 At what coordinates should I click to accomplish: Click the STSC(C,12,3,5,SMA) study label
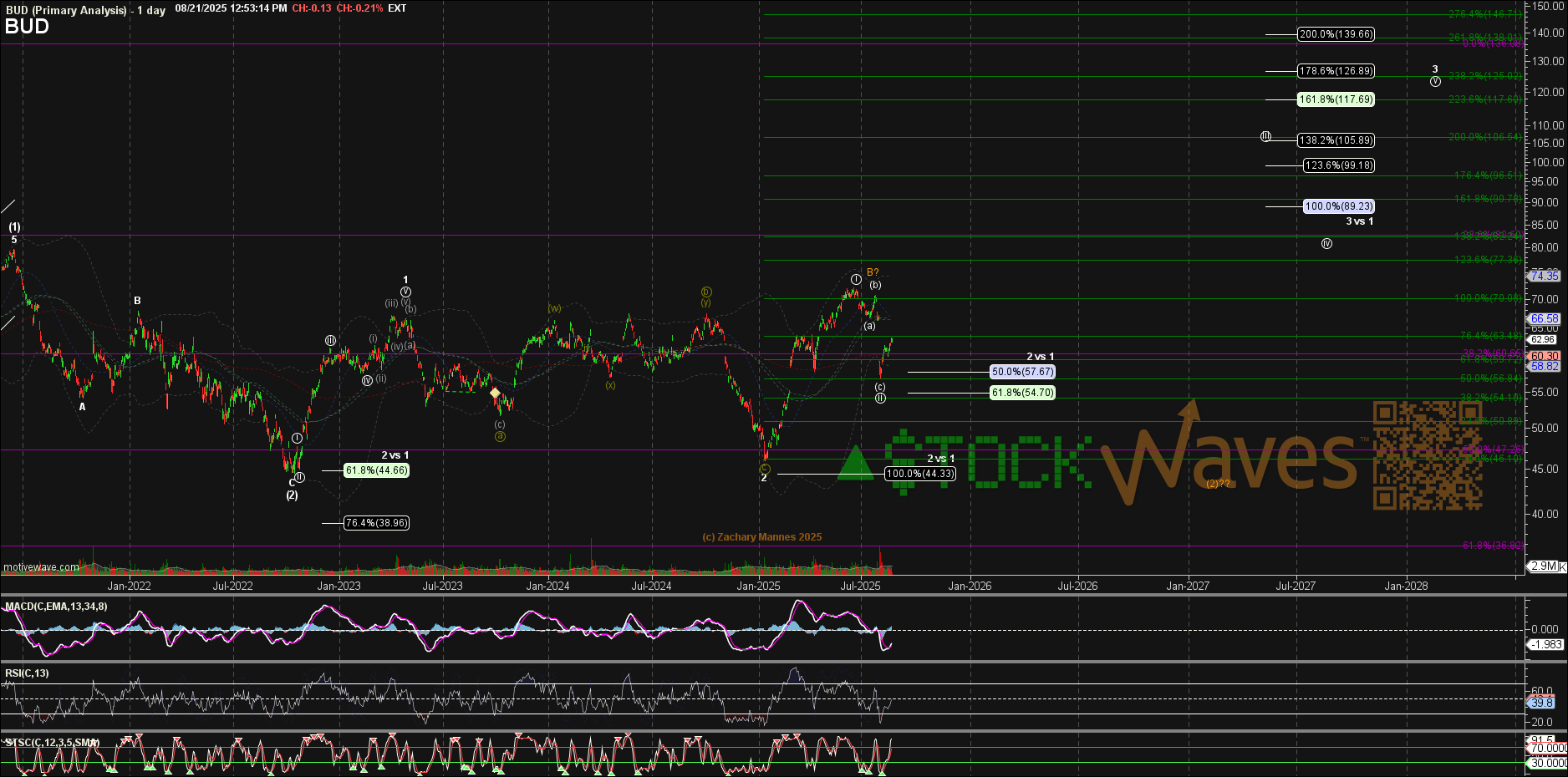52,742
